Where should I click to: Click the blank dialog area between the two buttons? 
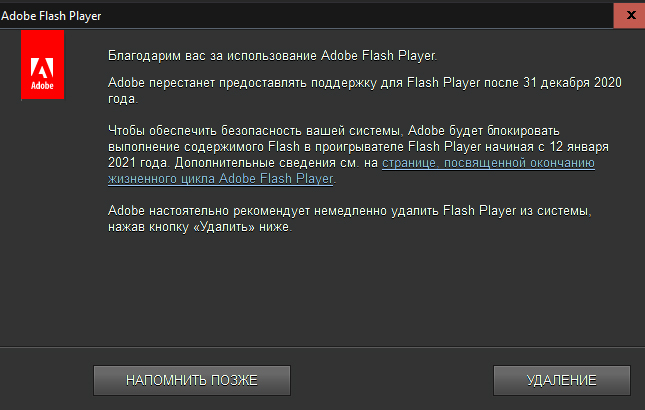(392, 380)
